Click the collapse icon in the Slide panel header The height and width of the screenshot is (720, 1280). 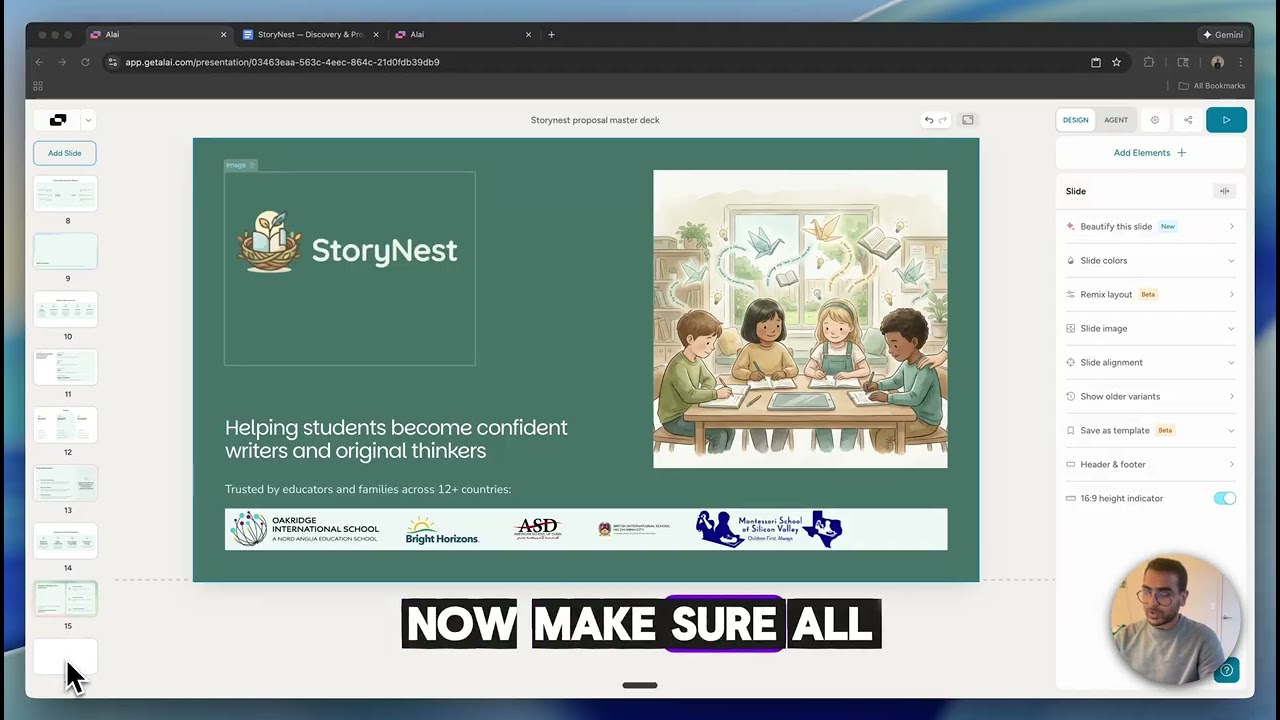pyautogui.click(x=1224, y=191)
